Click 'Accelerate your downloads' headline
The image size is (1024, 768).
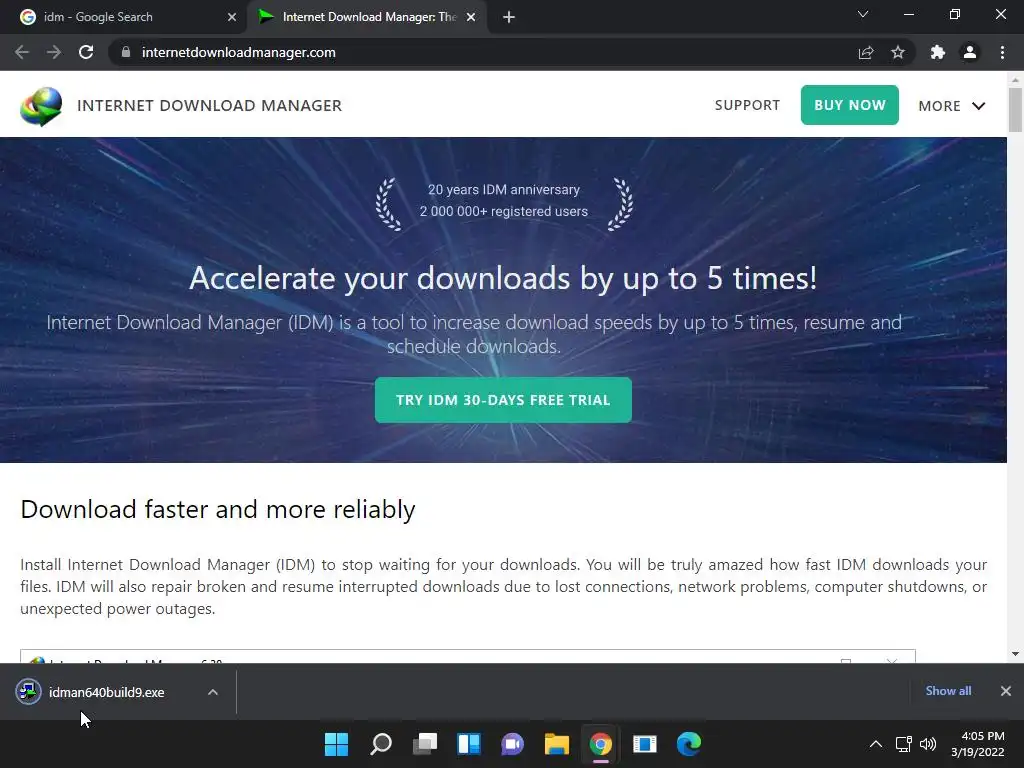pos(503,278)
